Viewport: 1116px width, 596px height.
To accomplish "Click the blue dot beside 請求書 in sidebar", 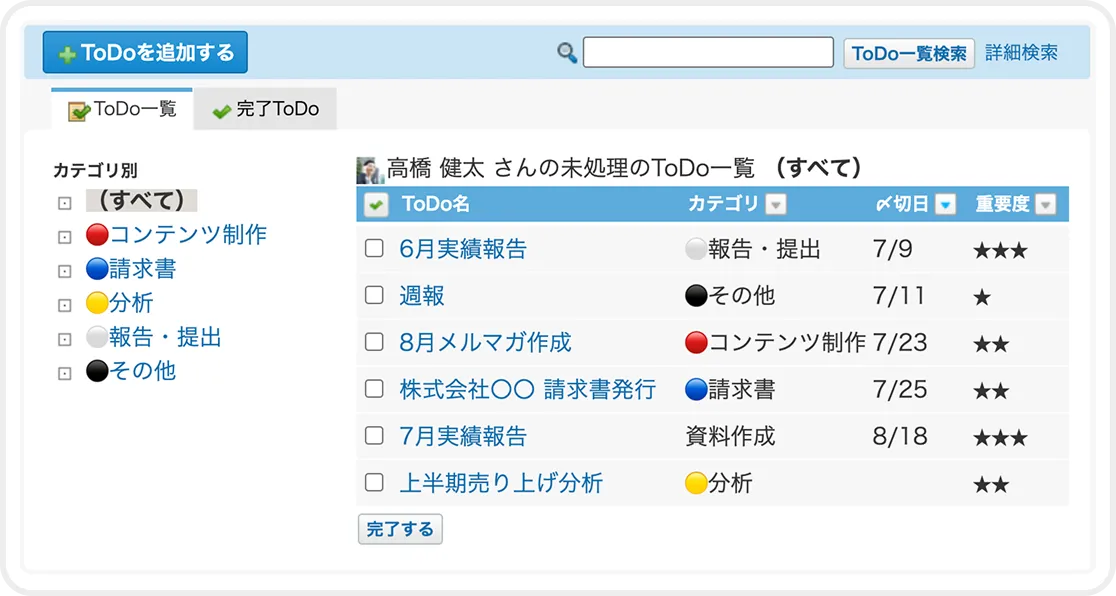I will pos(97,270).
